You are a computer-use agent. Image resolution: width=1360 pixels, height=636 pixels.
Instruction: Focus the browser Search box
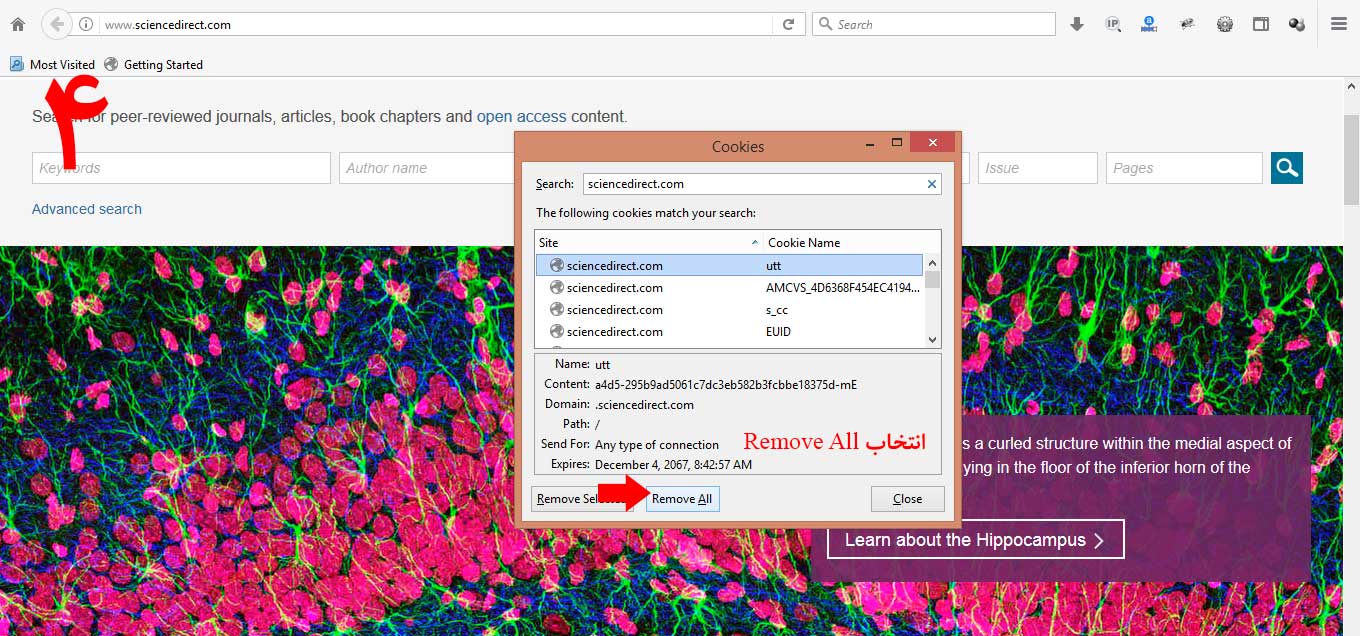pos(934,24)
